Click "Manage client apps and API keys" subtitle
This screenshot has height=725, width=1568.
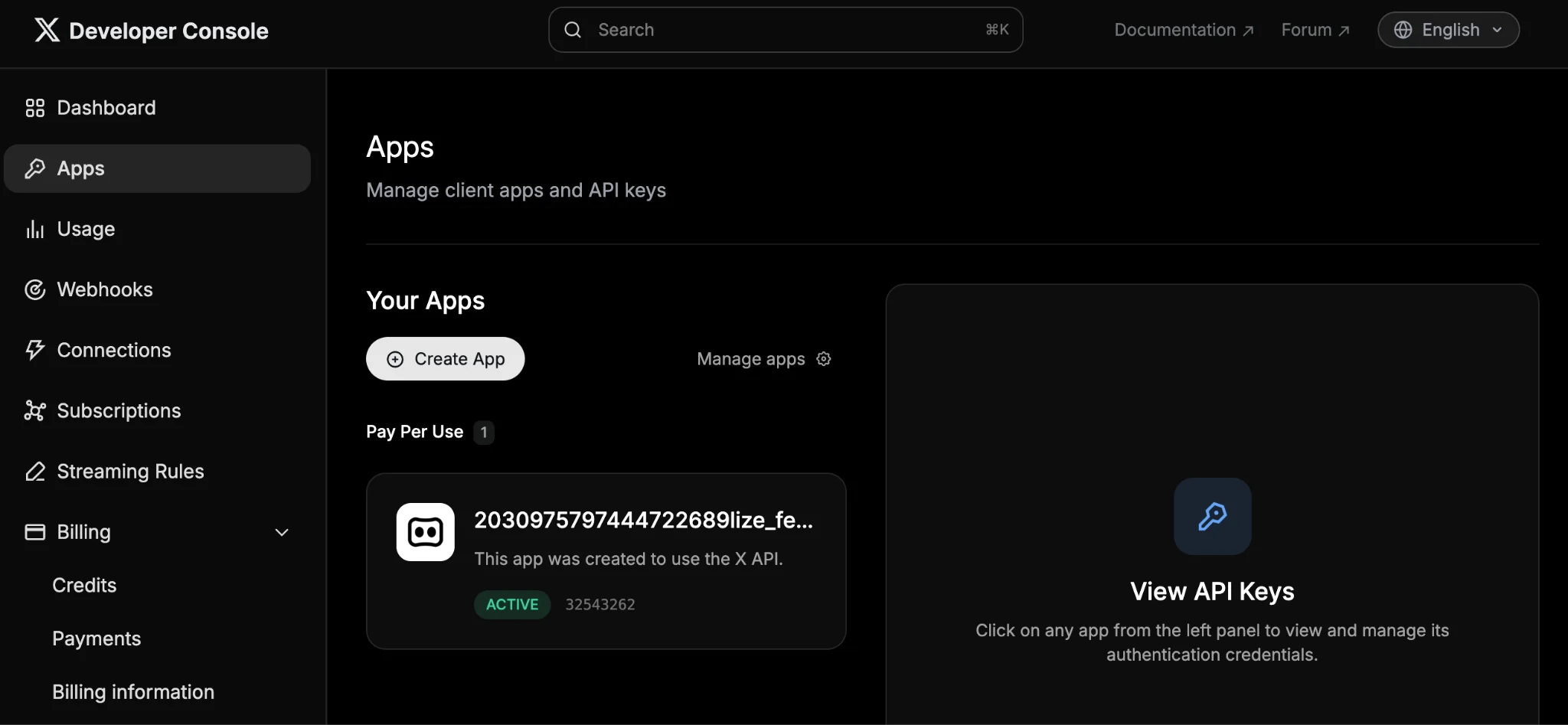[x=516, y=190]
